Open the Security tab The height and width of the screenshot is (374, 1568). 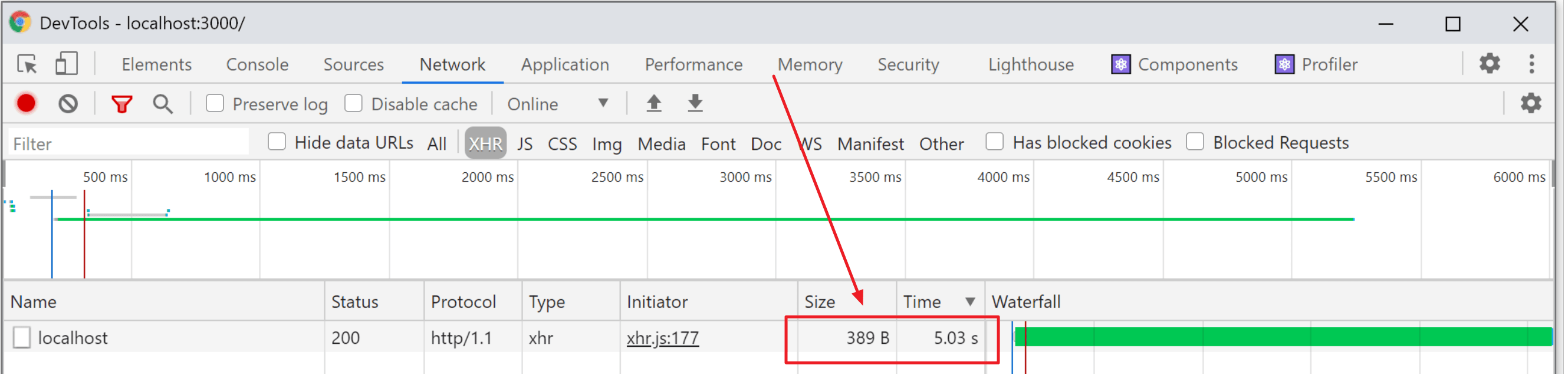pyautogui.click(x=908, y=64)
